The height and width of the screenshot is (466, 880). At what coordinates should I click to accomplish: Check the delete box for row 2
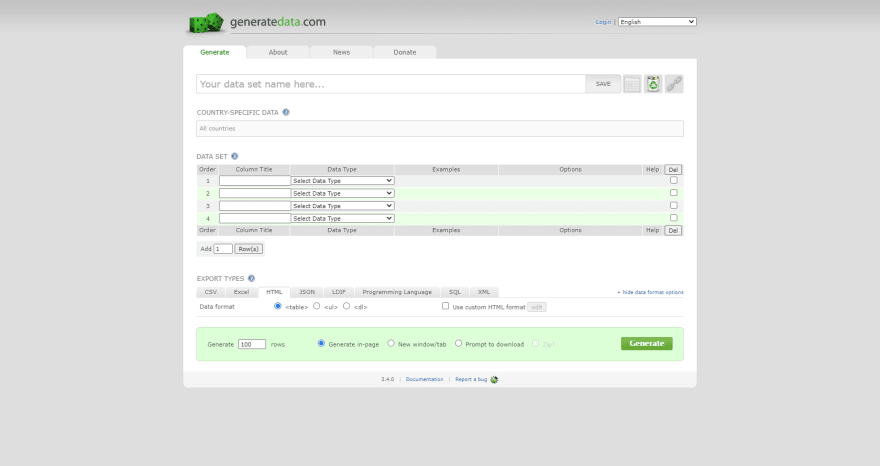(673, 193)
